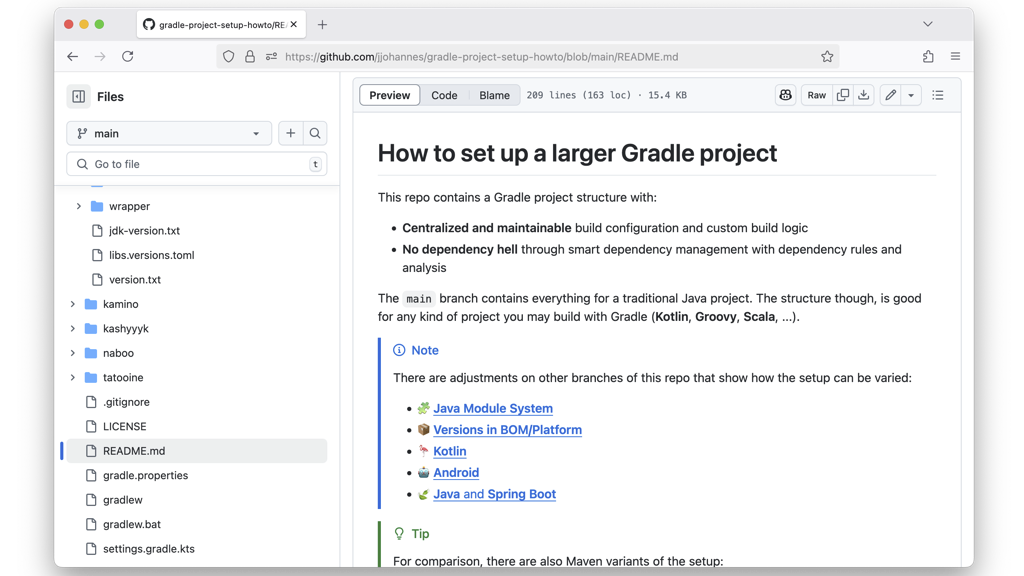Bookmark this page with star icon
Image resolution: width=1024 pixels, height=576 pixels.
(827, 57)
